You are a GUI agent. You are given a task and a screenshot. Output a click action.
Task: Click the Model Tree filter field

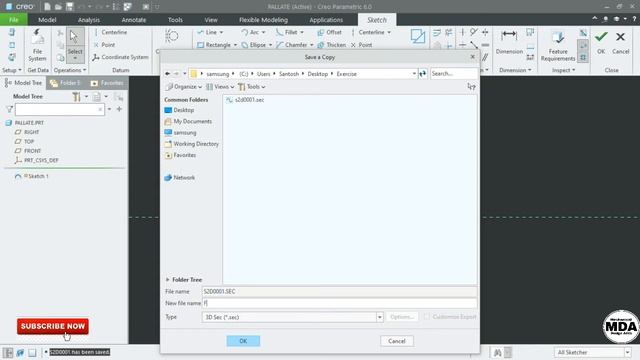(x=60, y=109)
